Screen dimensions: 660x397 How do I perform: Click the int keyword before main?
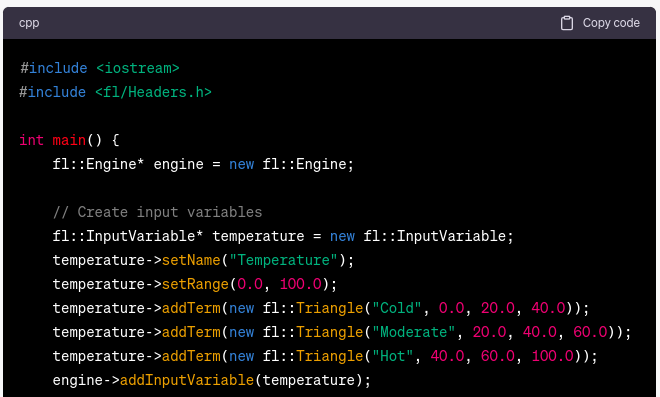(32, 140)
